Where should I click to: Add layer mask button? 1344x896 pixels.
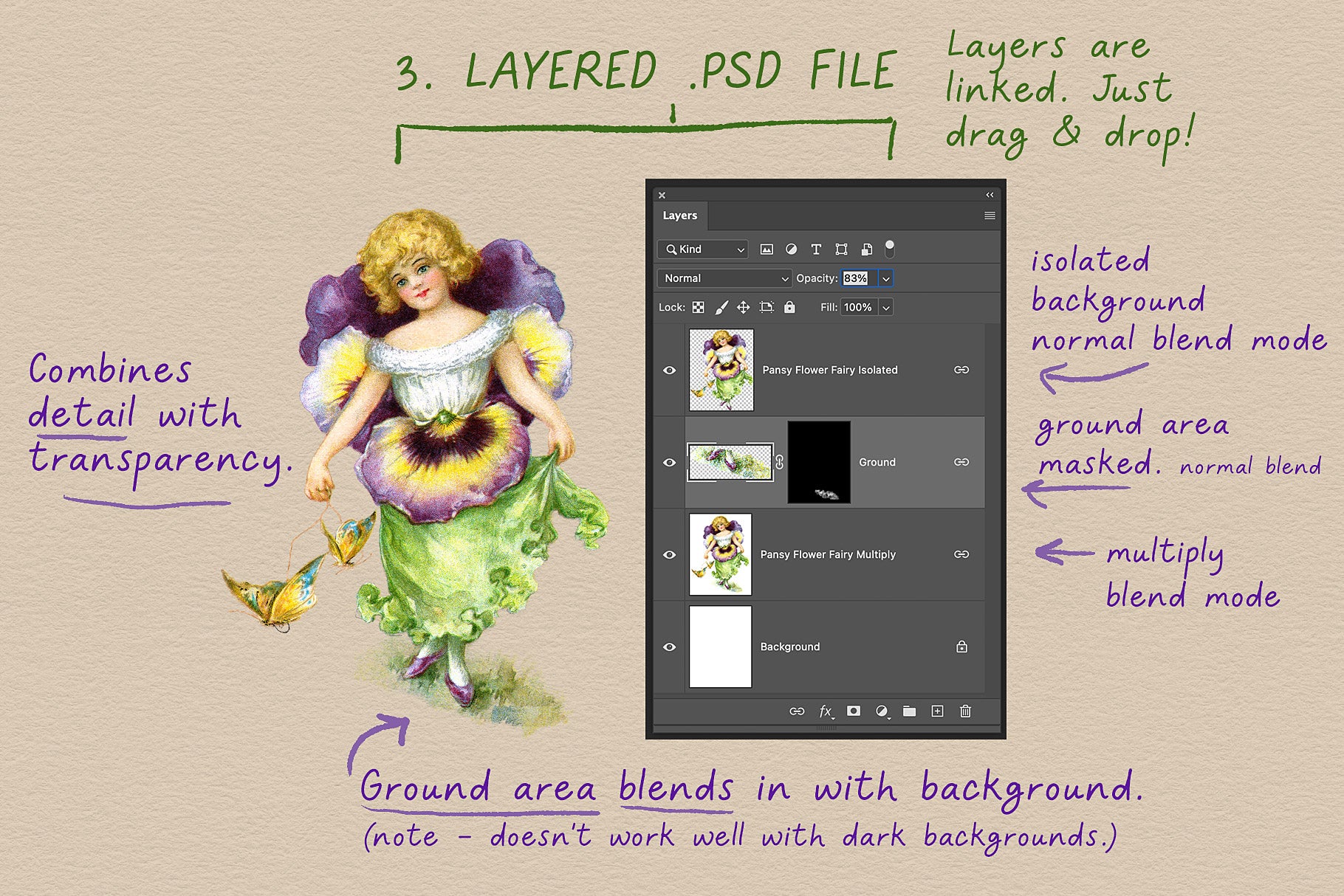click(x=854, y=711)
